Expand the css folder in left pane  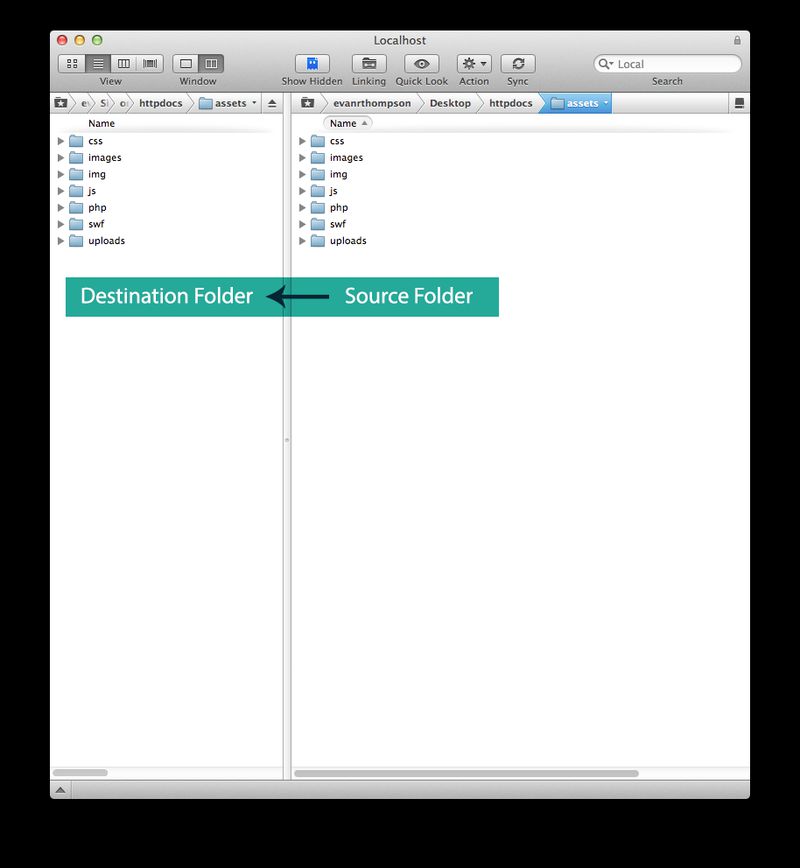click(61, 141)
